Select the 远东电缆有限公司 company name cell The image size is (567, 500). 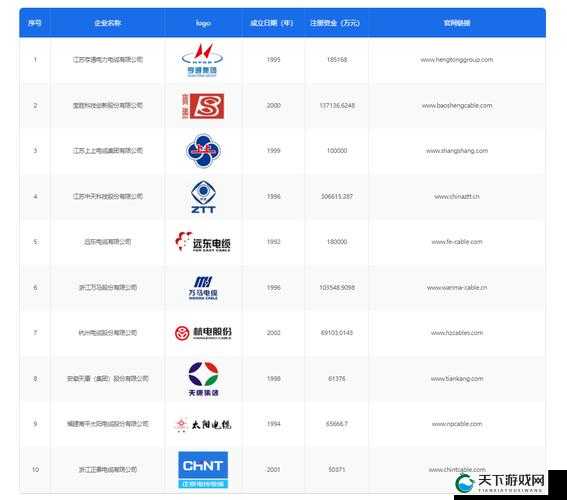coord(108,242)
